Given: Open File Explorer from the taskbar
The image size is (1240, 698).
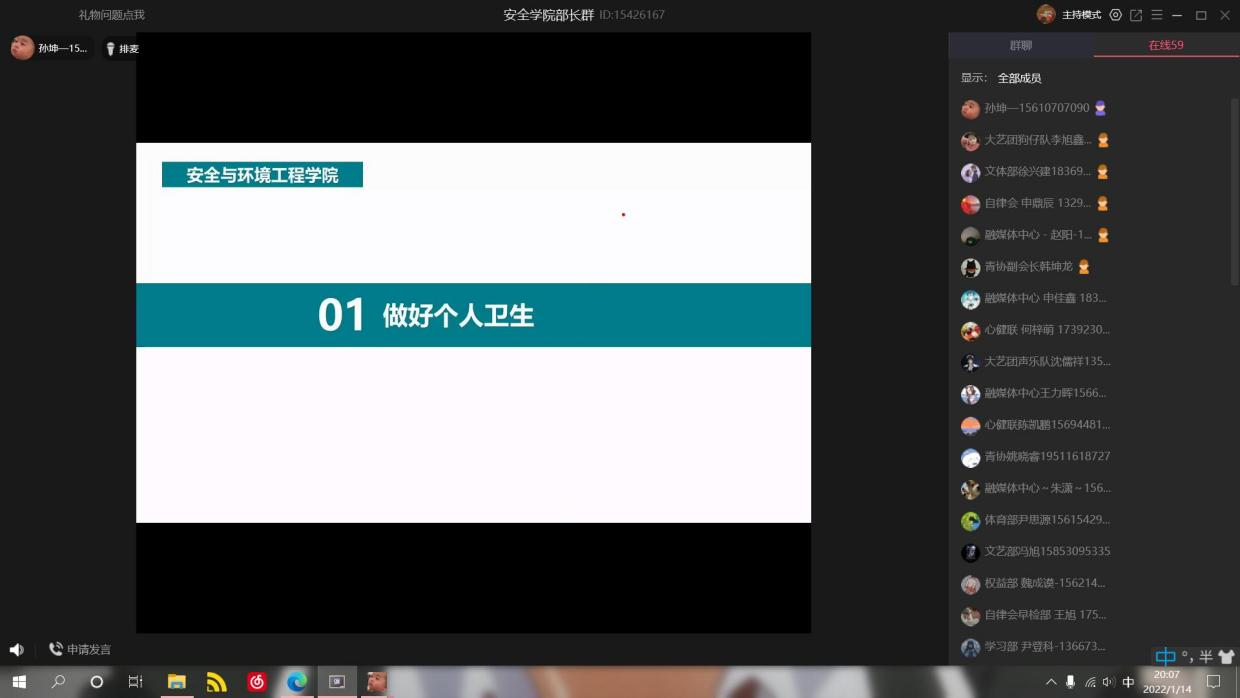Looking at the screenshot, I should (177, 682).
